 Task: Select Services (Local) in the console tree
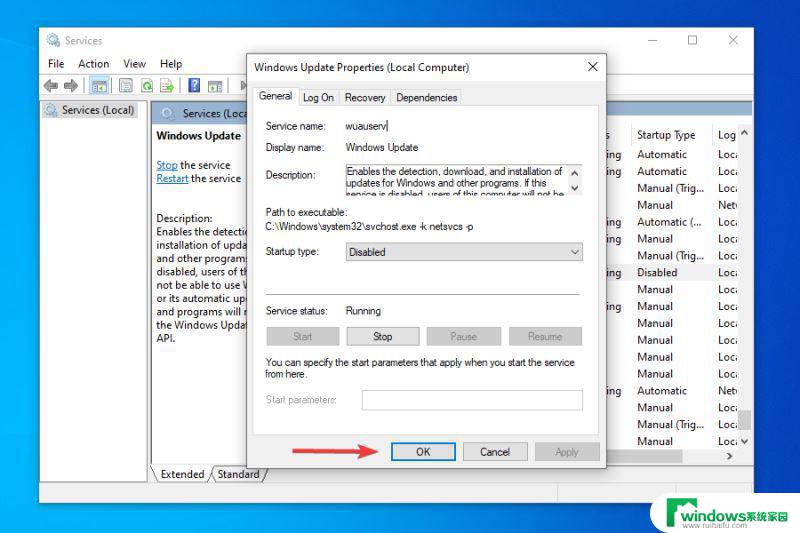[90, 110]
